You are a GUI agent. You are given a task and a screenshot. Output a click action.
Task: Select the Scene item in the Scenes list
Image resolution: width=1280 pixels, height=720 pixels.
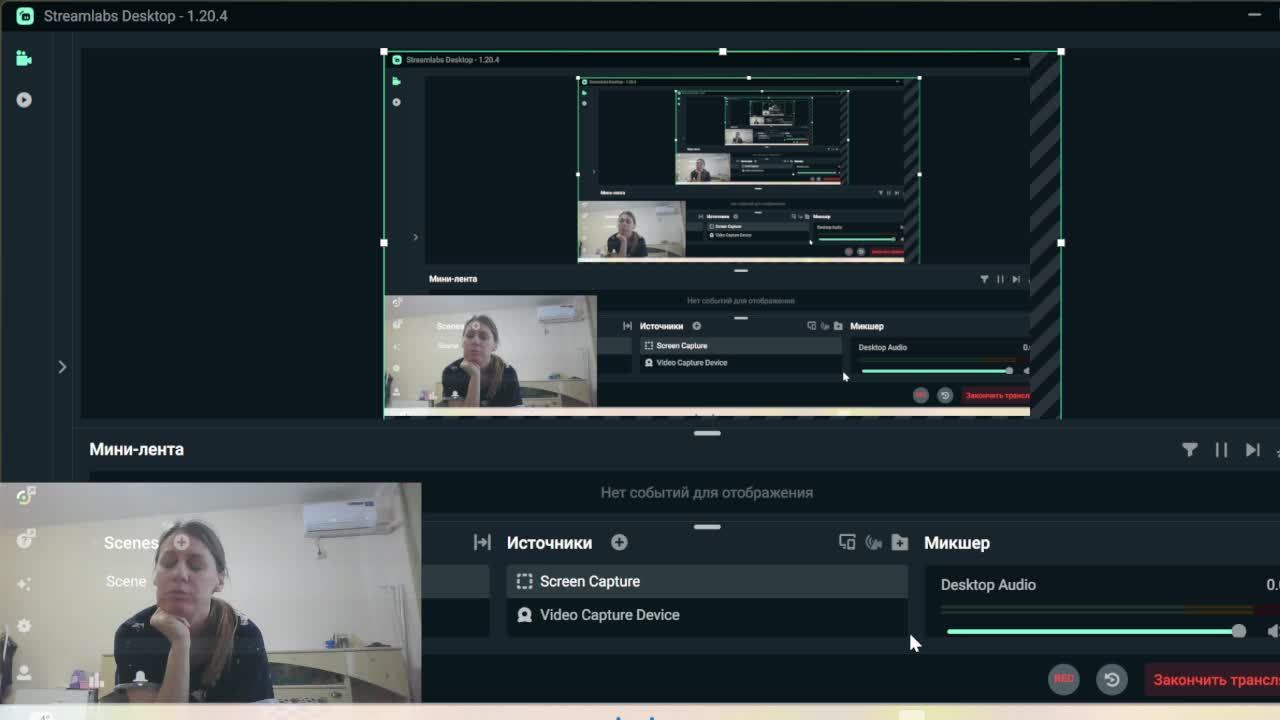(126, 581)
